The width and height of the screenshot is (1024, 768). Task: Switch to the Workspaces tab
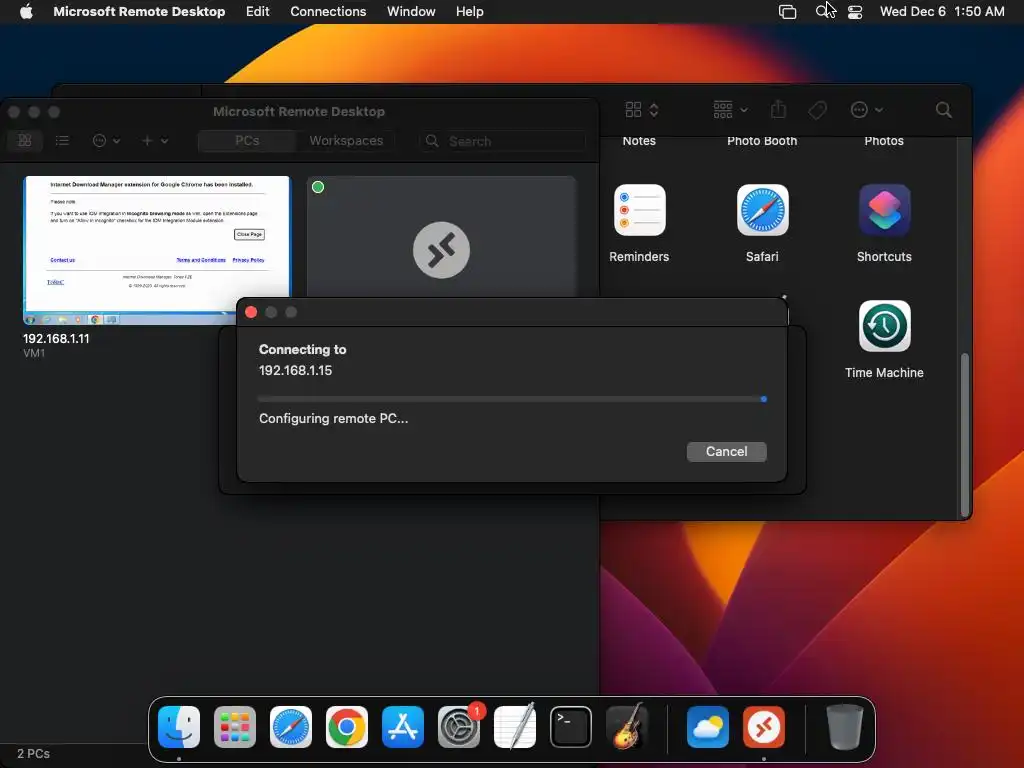[346, 140]
